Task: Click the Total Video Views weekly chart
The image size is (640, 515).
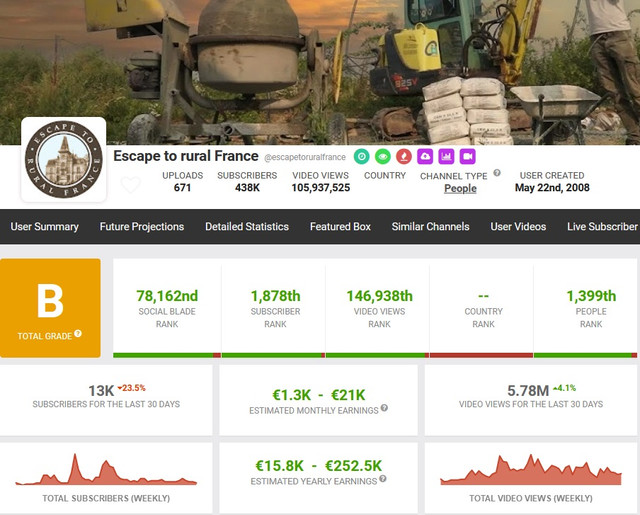Action: (x=531, y=469)
